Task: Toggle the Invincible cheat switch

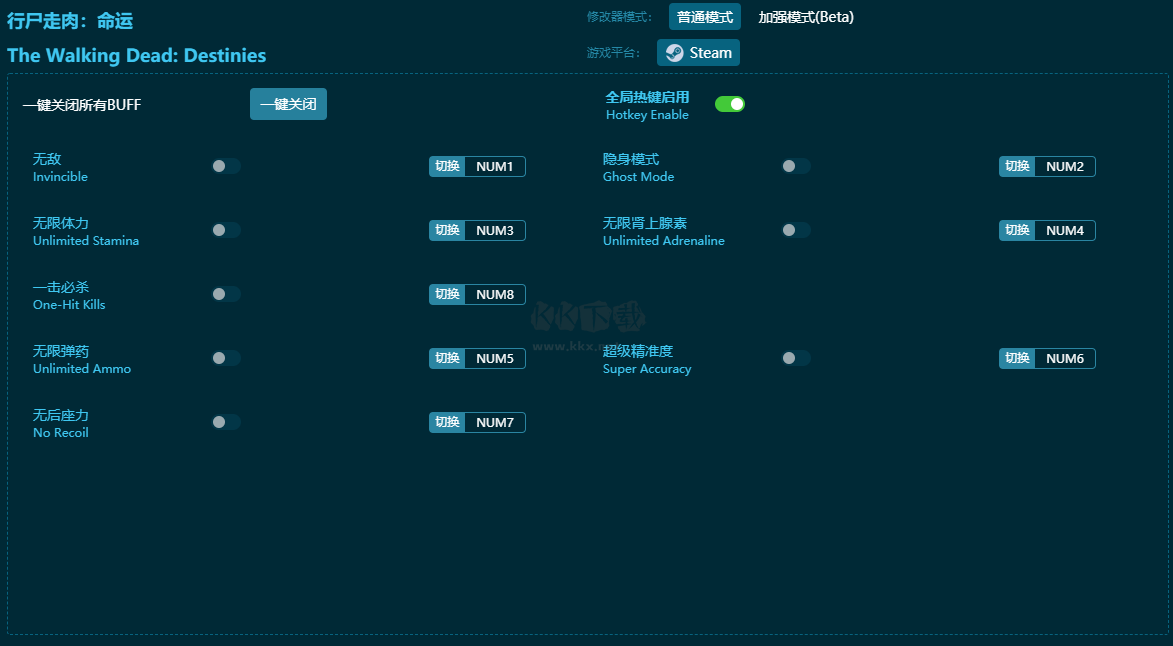Action: click(226, 166)
